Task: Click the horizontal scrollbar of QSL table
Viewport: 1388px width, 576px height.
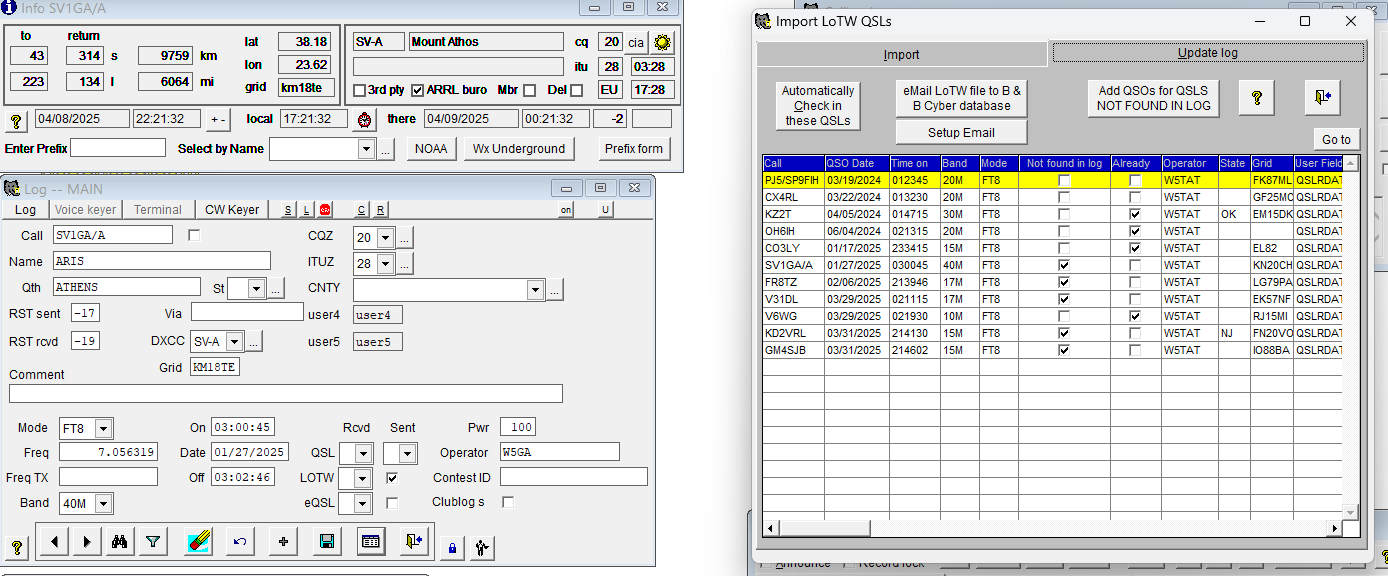Action: (1051, 528)
